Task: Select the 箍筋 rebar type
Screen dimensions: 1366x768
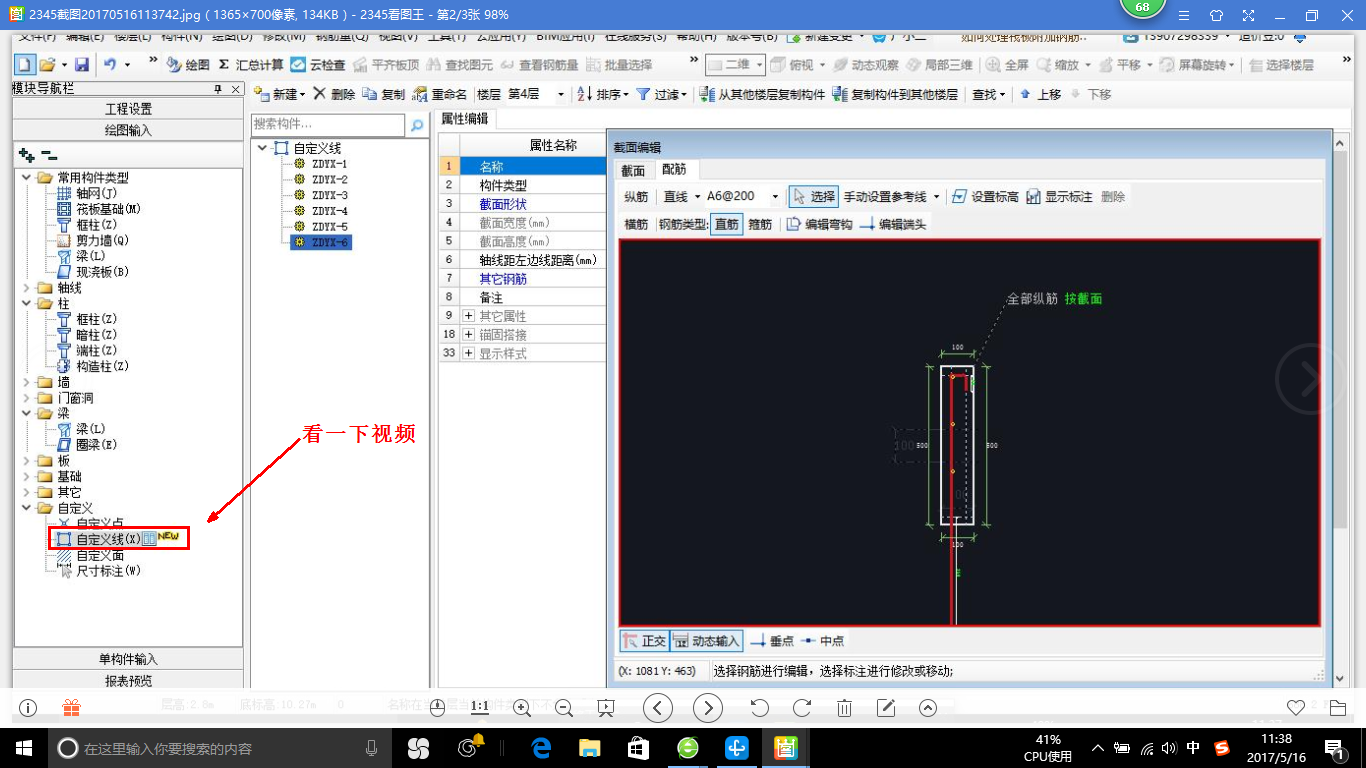Action: click(760, 224)
